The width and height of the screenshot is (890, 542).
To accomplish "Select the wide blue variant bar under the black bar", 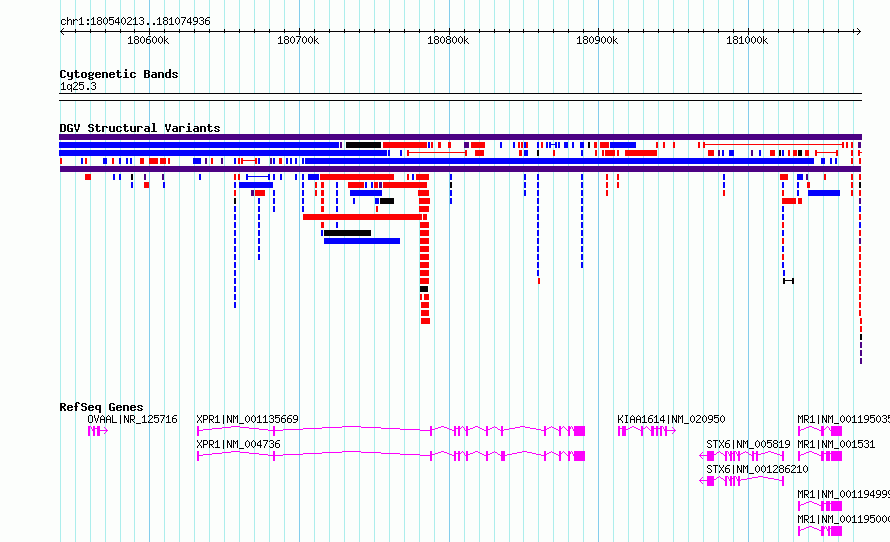I will point(362,241).
